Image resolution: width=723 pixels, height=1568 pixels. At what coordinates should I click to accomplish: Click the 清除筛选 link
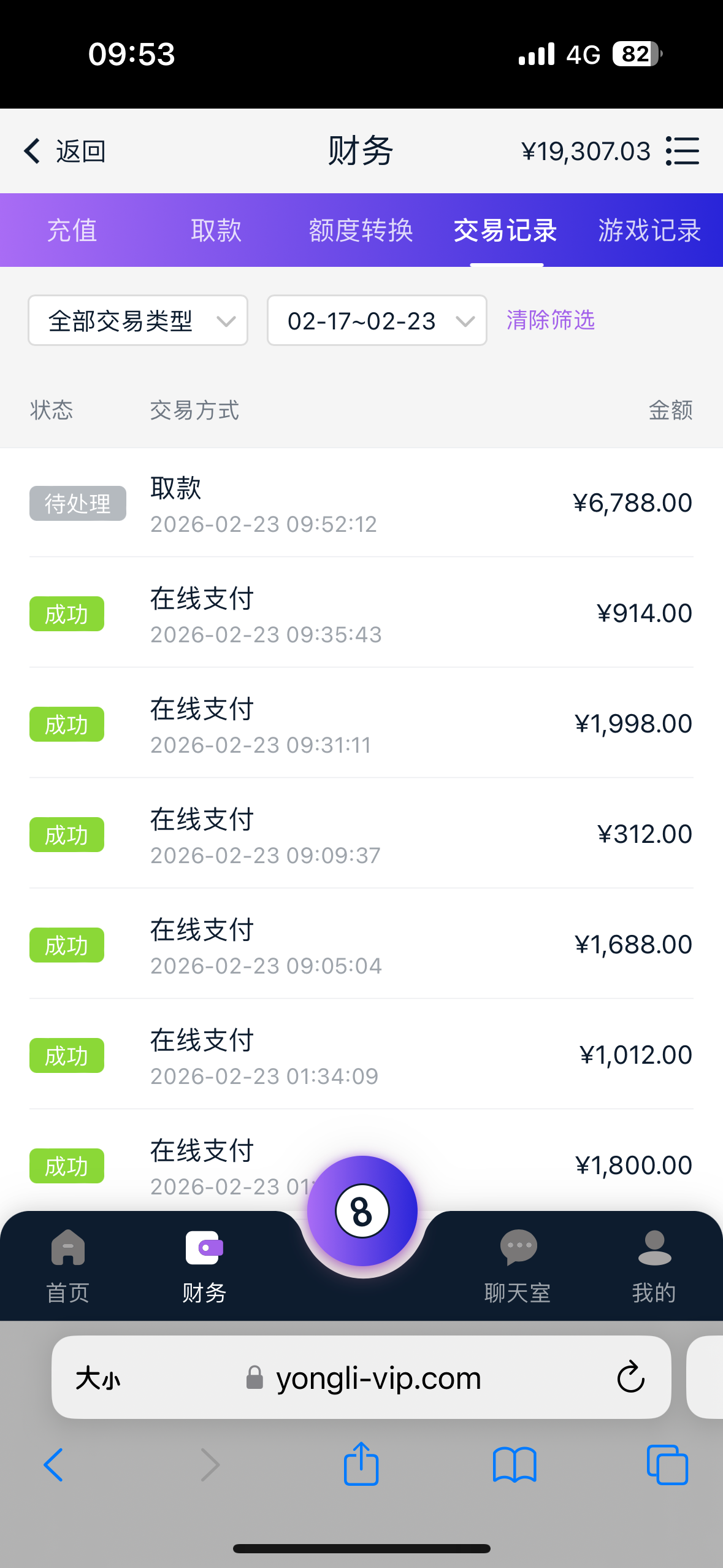(x=551, y=320)
